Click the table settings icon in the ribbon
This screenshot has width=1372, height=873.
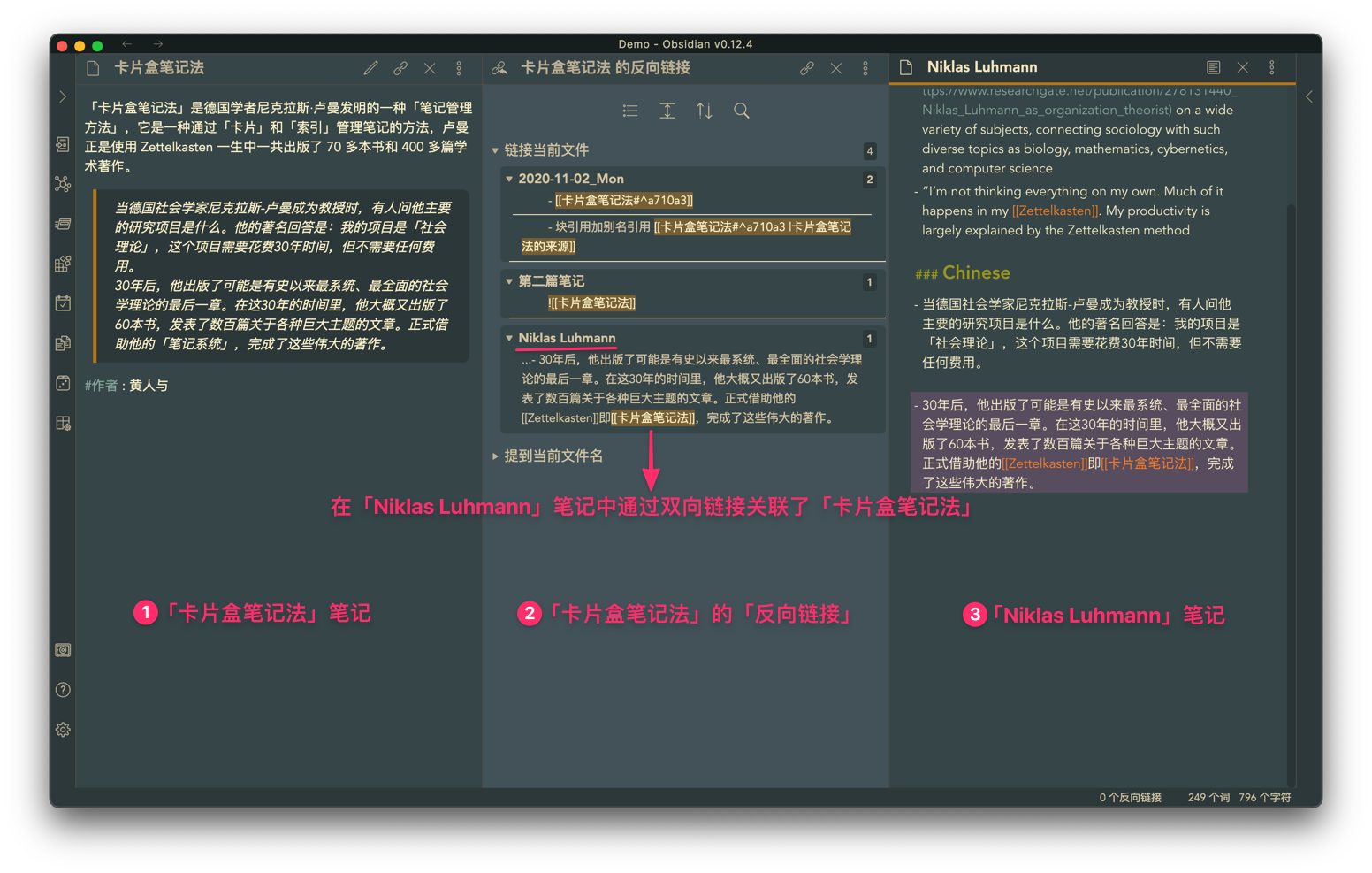click(x=63, y=424)
